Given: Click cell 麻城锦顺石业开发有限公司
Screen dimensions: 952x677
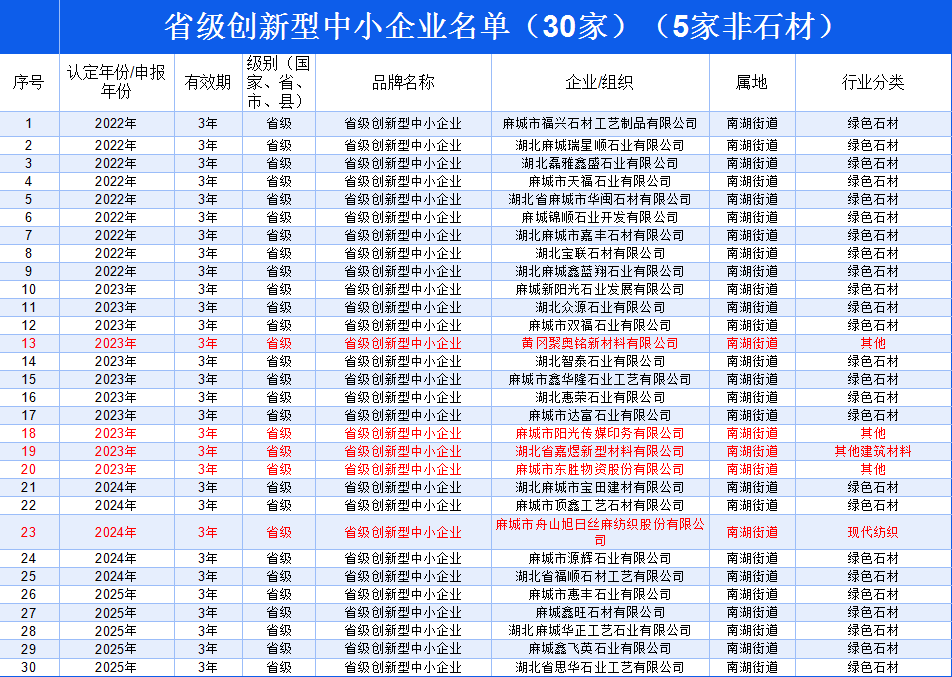Looking at the screenshot, I should pos(600,218).
